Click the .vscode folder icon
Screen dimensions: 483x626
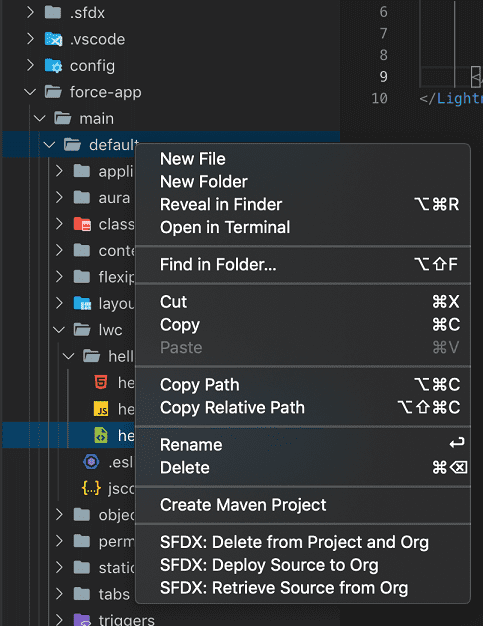53,39
